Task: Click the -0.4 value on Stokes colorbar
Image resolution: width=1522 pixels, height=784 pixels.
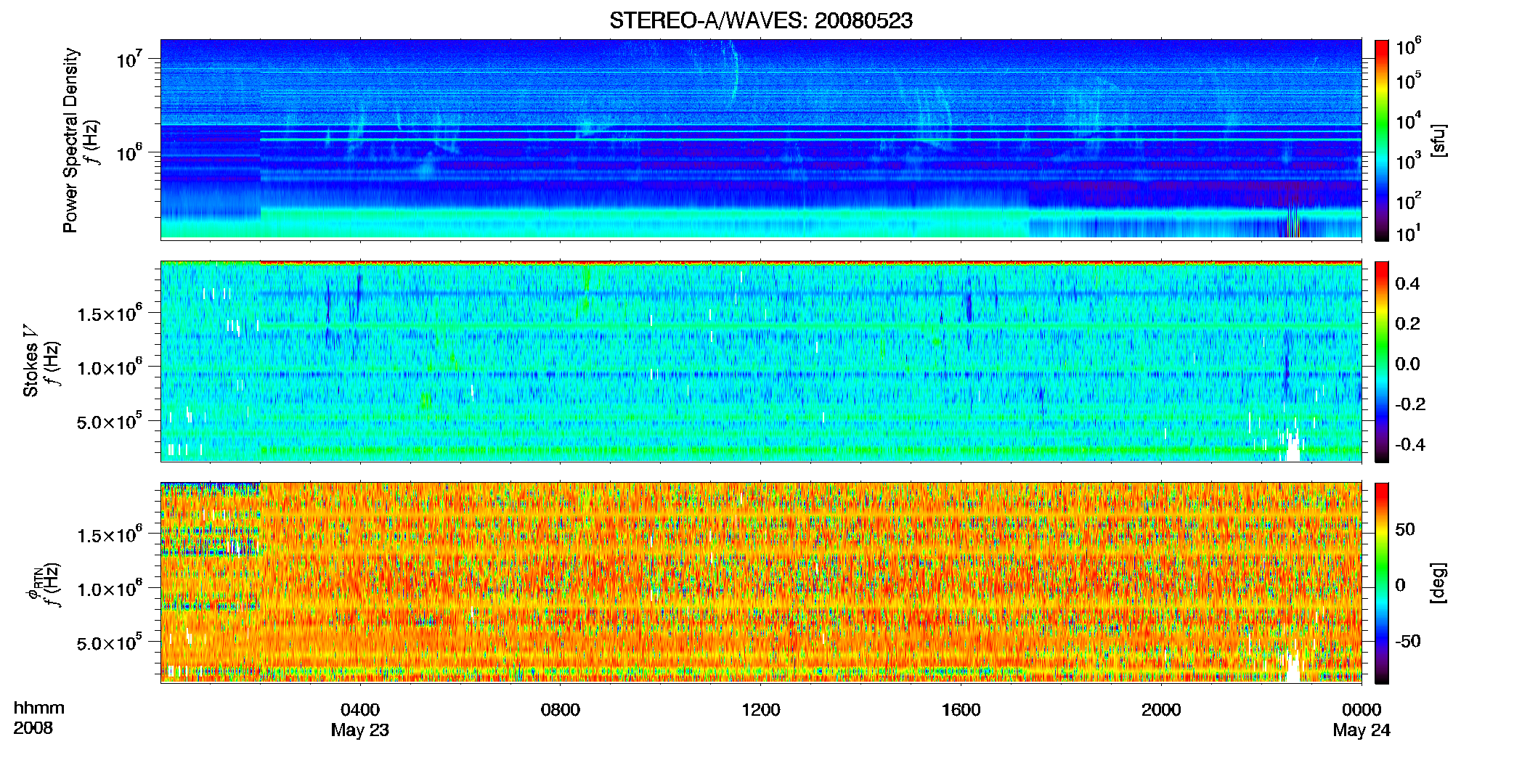Action: (x=1409, y=445)
